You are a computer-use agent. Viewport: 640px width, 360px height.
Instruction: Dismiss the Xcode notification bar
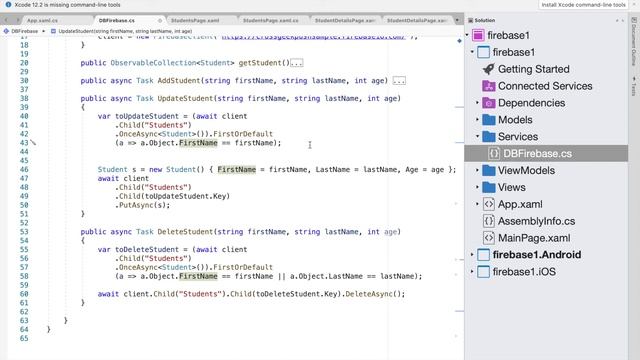point(633,5)
